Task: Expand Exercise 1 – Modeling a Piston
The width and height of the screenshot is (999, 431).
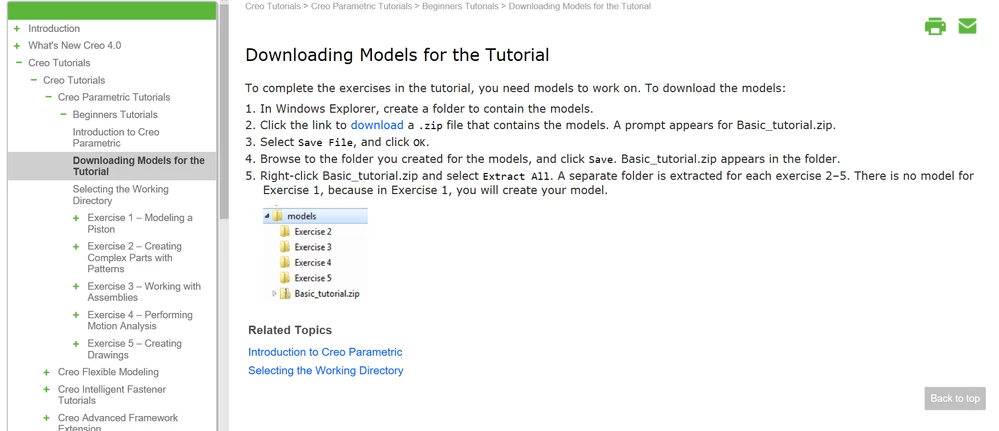Action: click(76, 218)
